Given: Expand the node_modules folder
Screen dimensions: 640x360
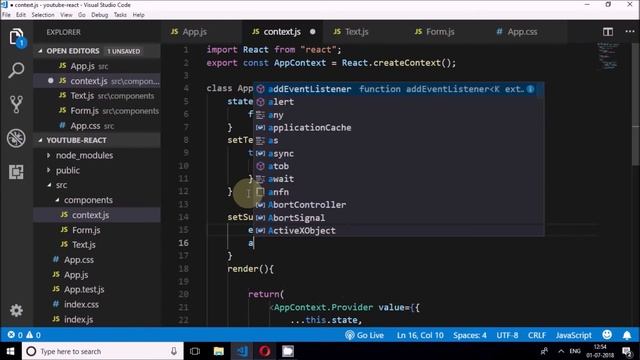Looking at the screenshot, I should pos(84,156).
